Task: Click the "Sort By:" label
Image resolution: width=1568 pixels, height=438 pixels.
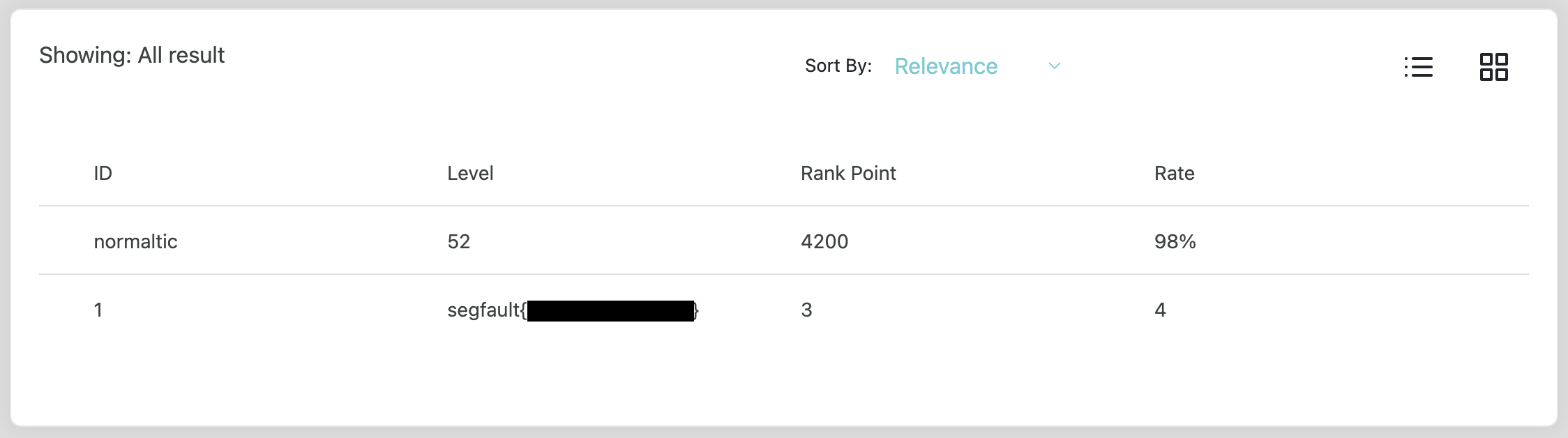Action: click(838, 66)
